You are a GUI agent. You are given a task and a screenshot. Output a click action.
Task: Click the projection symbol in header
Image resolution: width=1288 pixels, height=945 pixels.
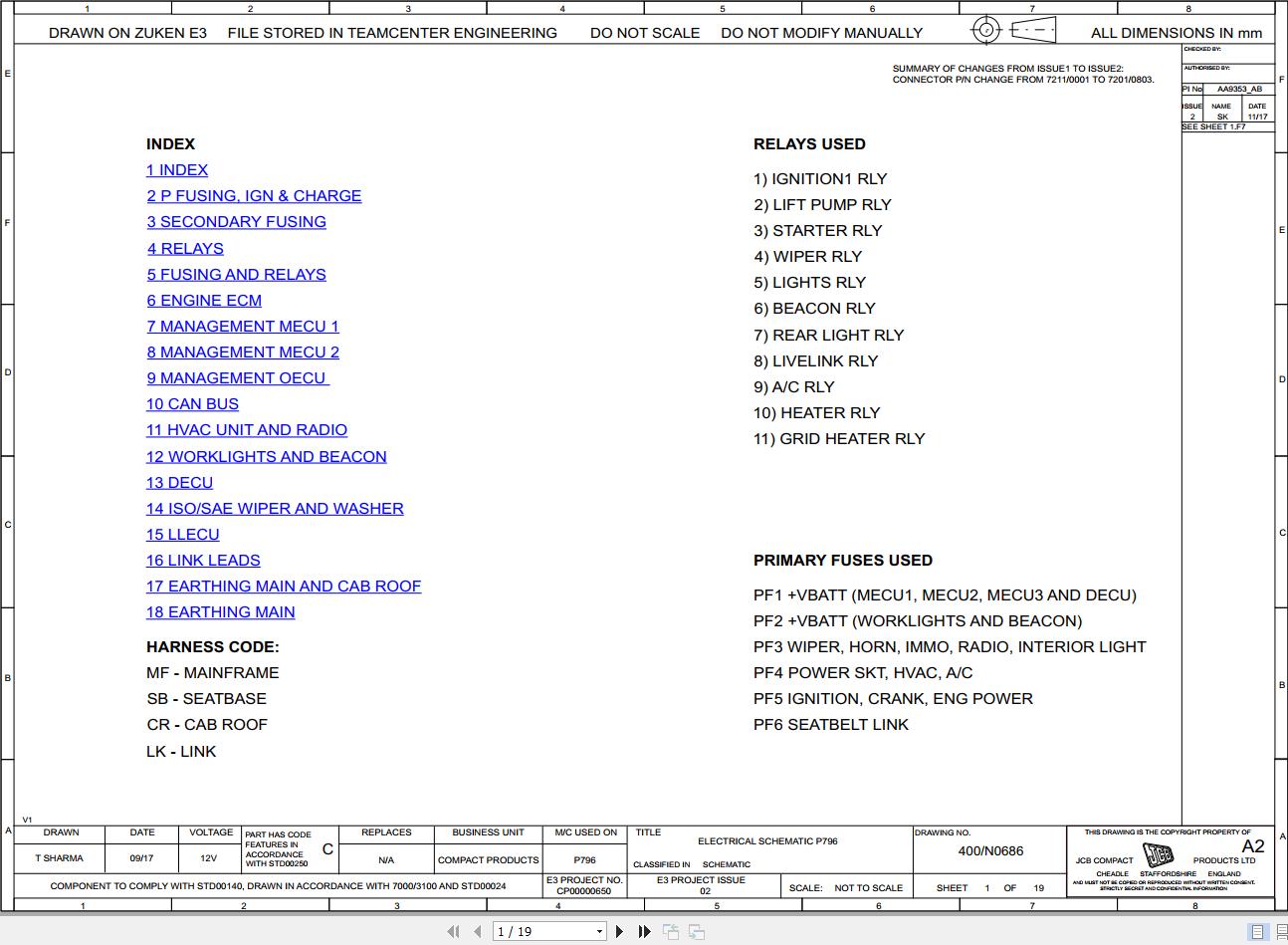tap(1013, 30)
